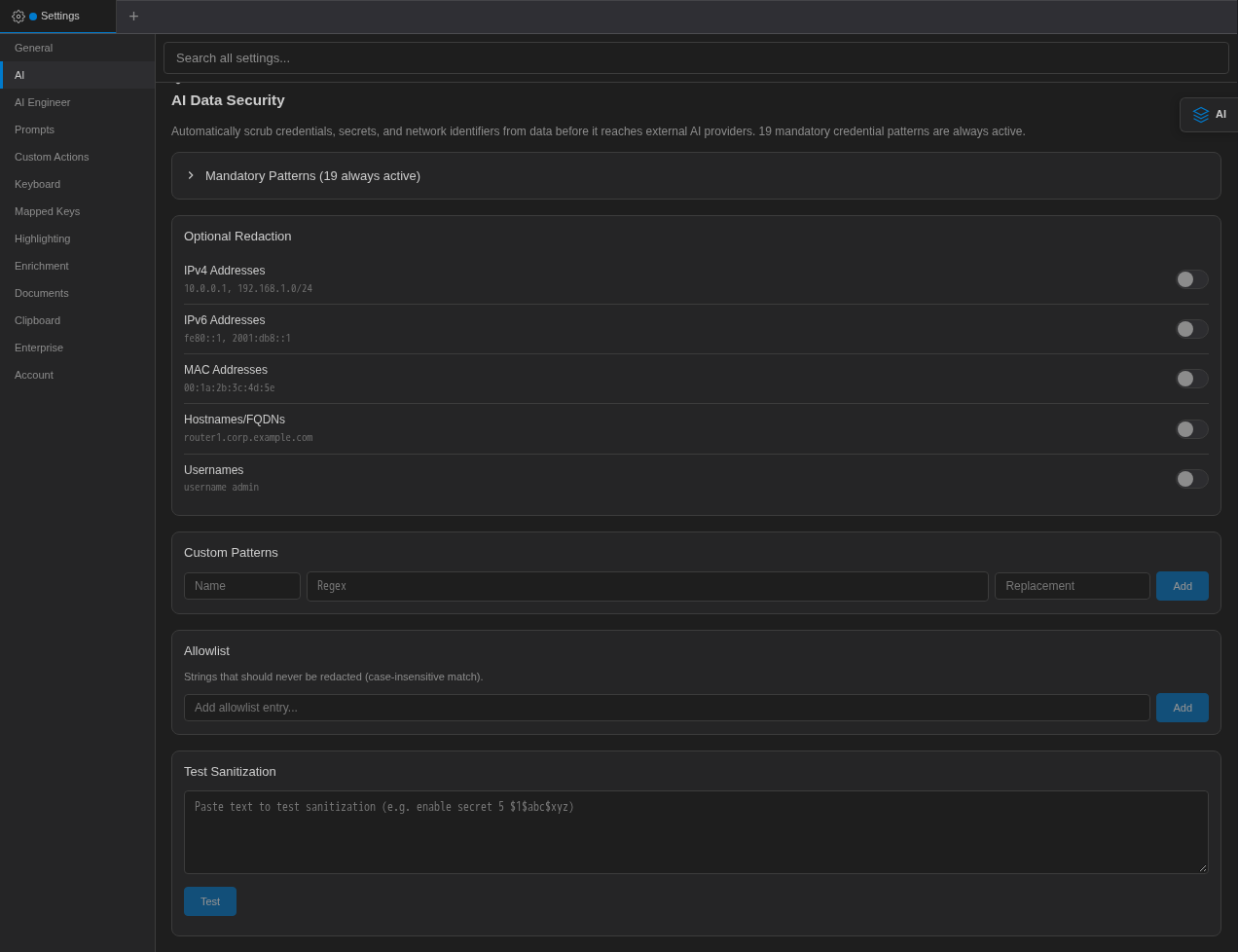The width and height of the screenshot is (1238, 952).
Task: Click the AI Data Security heading
Action: click(x=228, y=100)
